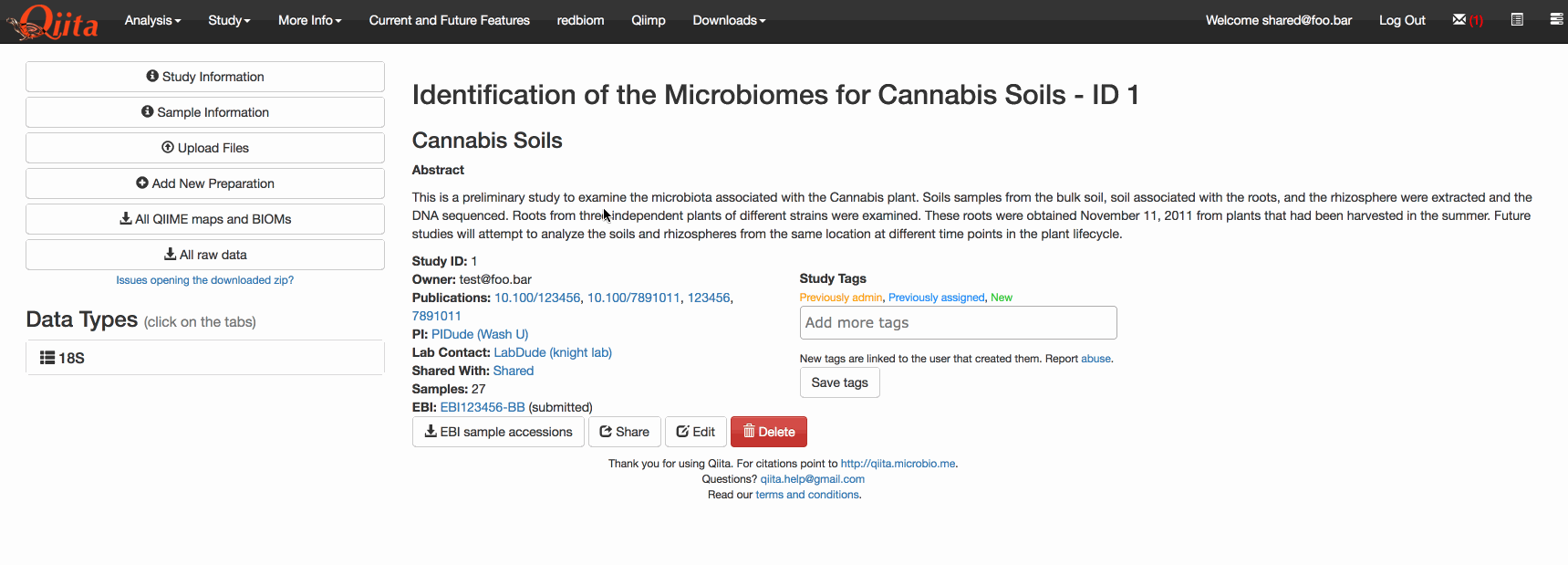Expand the More Info dropdown
Screen dimensions: 1568x565
[x=309, y=20]
